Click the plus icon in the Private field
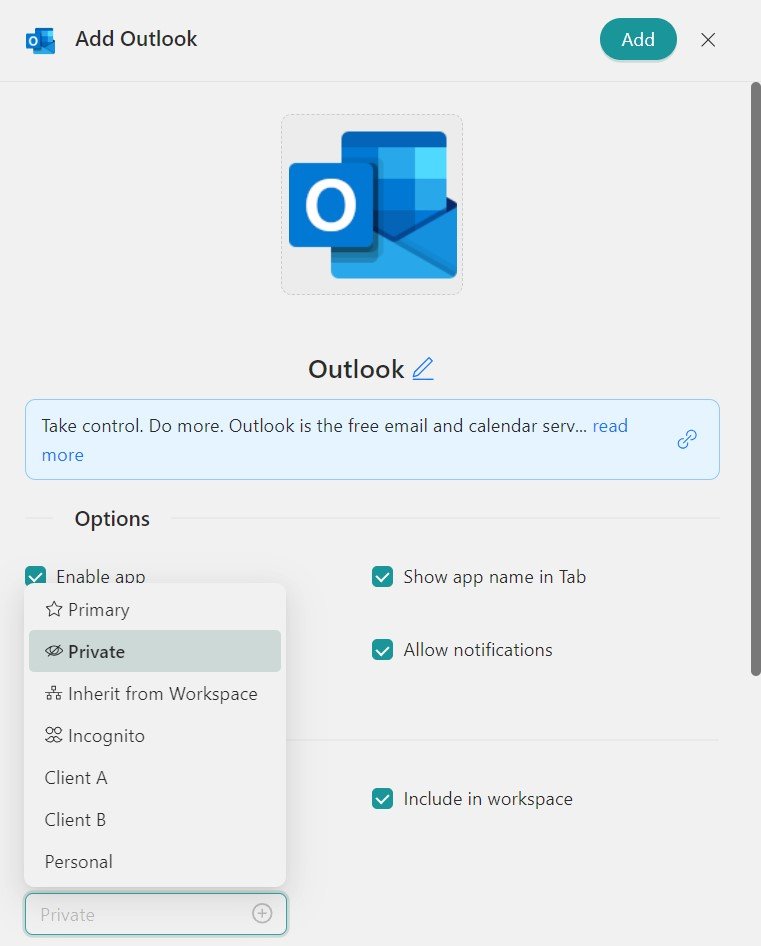This screenshot has height=946, width=761. [x=262, y=913]
